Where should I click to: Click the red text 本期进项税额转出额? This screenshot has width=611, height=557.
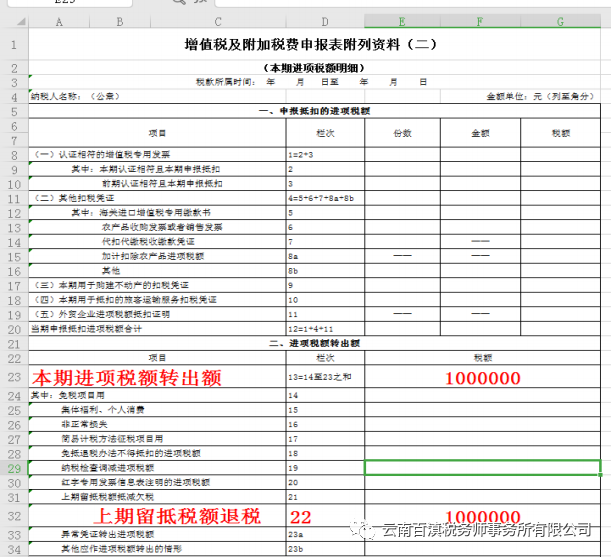coord(127,377)
